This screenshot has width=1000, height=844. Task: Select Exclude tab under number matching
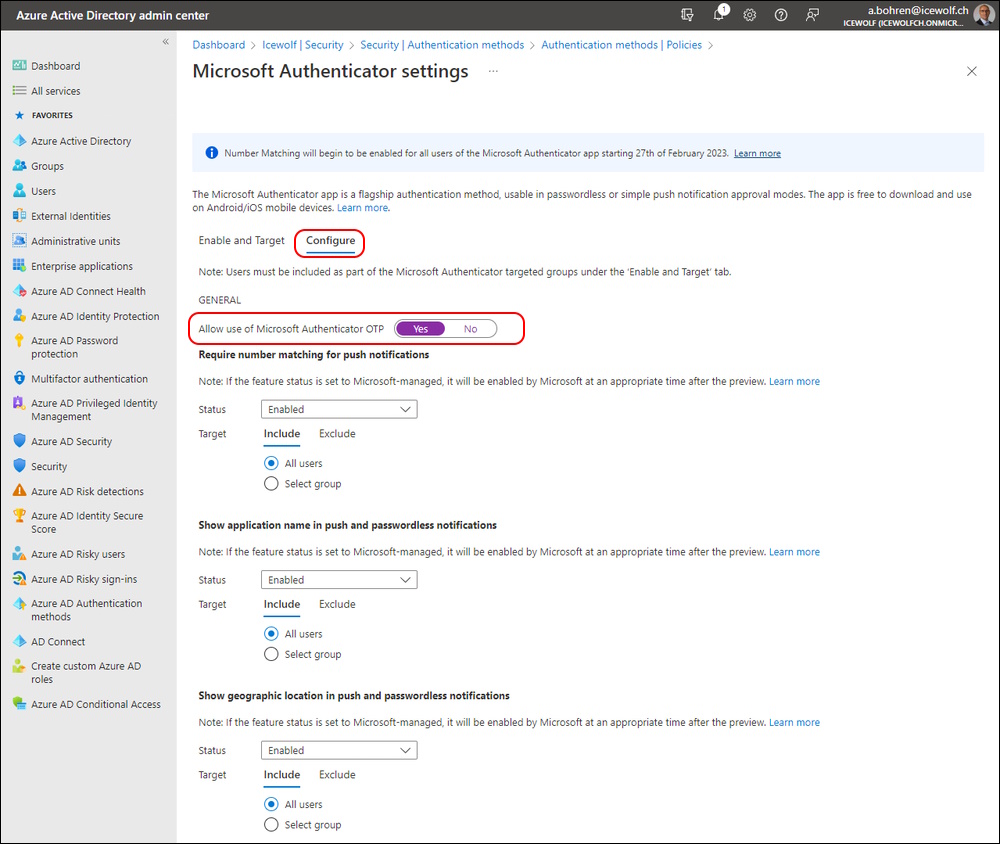pos(337,434)
